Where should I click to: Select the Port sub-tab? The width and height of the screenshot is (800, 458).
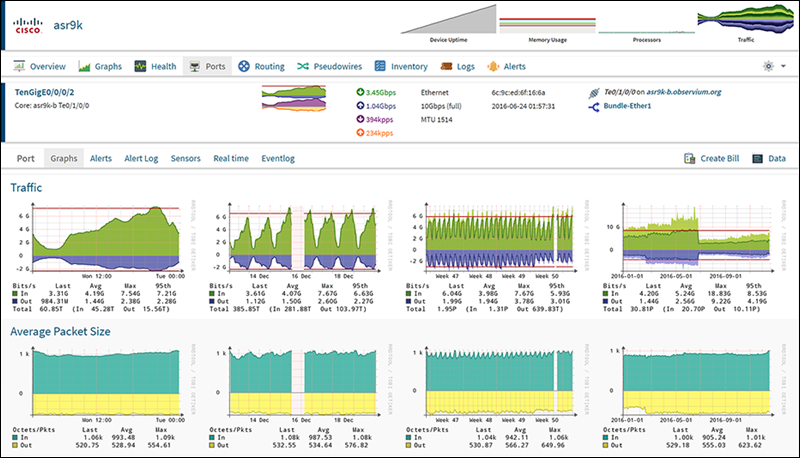tap(26, 159)
